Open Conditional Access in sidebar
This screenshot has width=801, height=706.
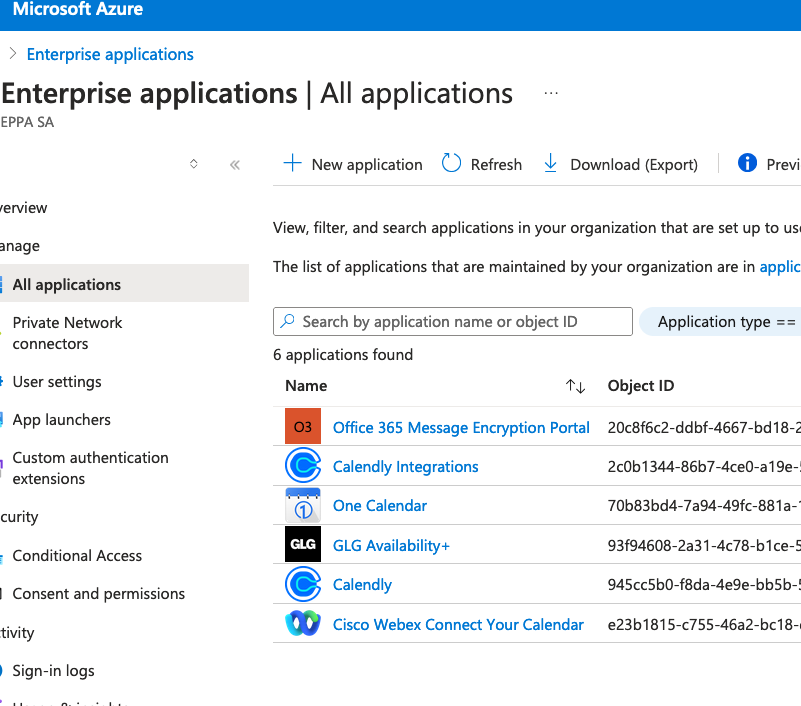click(77, 556)
